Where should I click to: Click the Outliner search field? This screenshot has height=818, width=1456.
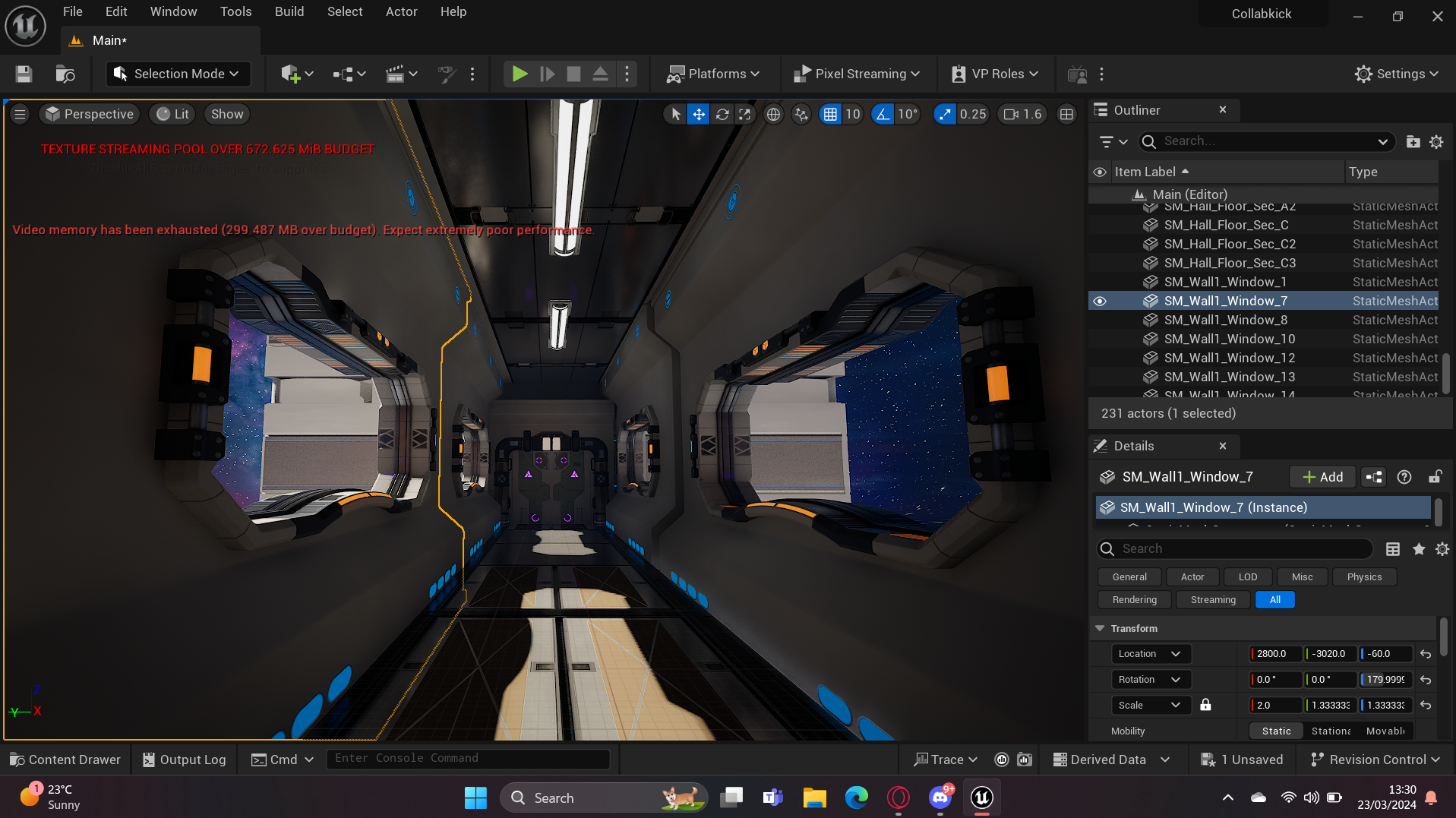[x=1267, y=141]
